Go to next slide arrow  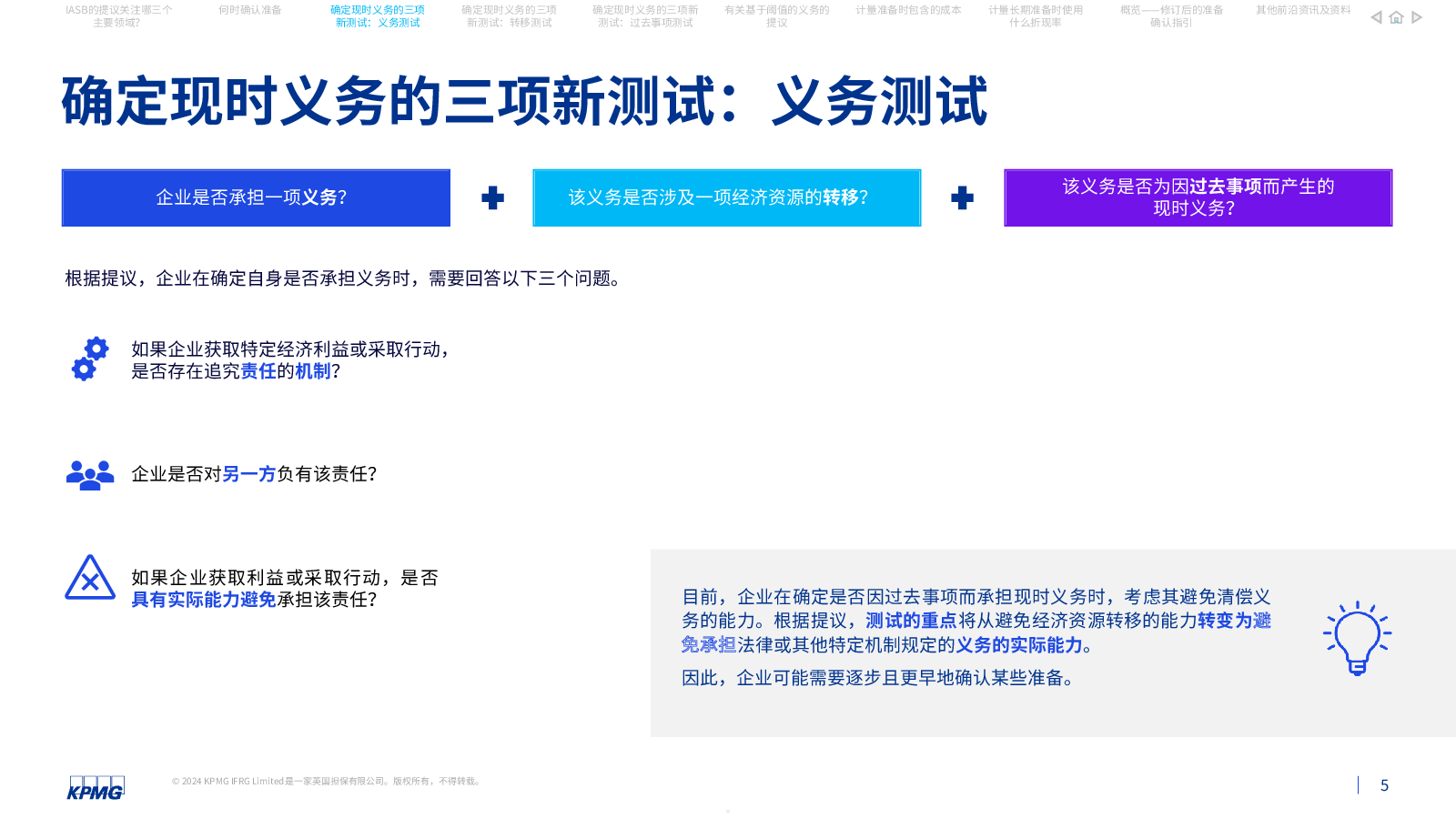click(x=1417, y=17)
